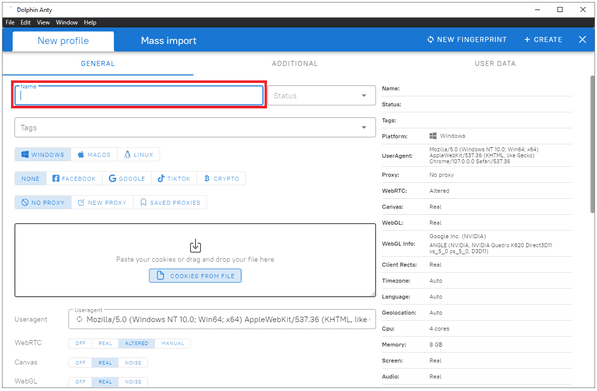
Task: Click the regenerate useragent icon
Action: click(x=79, y=319)
